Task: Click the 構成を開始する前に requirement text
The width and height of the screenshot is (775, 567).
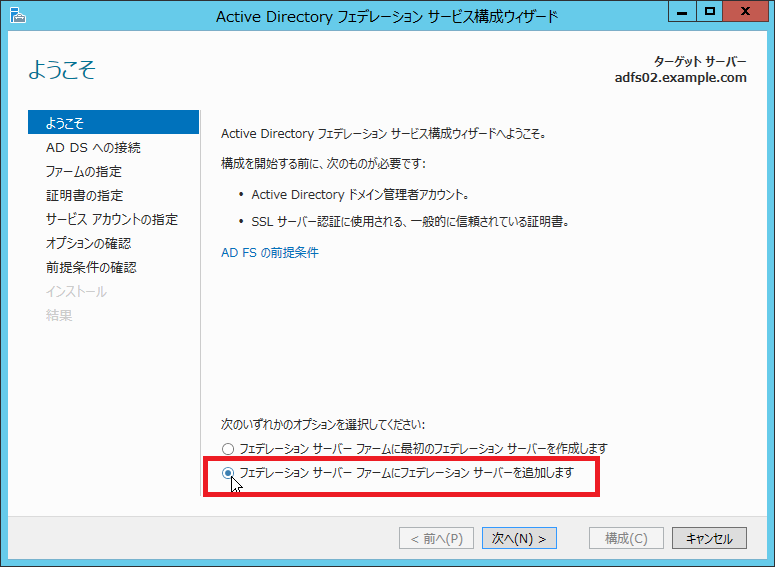Action: tap(323, 164)
